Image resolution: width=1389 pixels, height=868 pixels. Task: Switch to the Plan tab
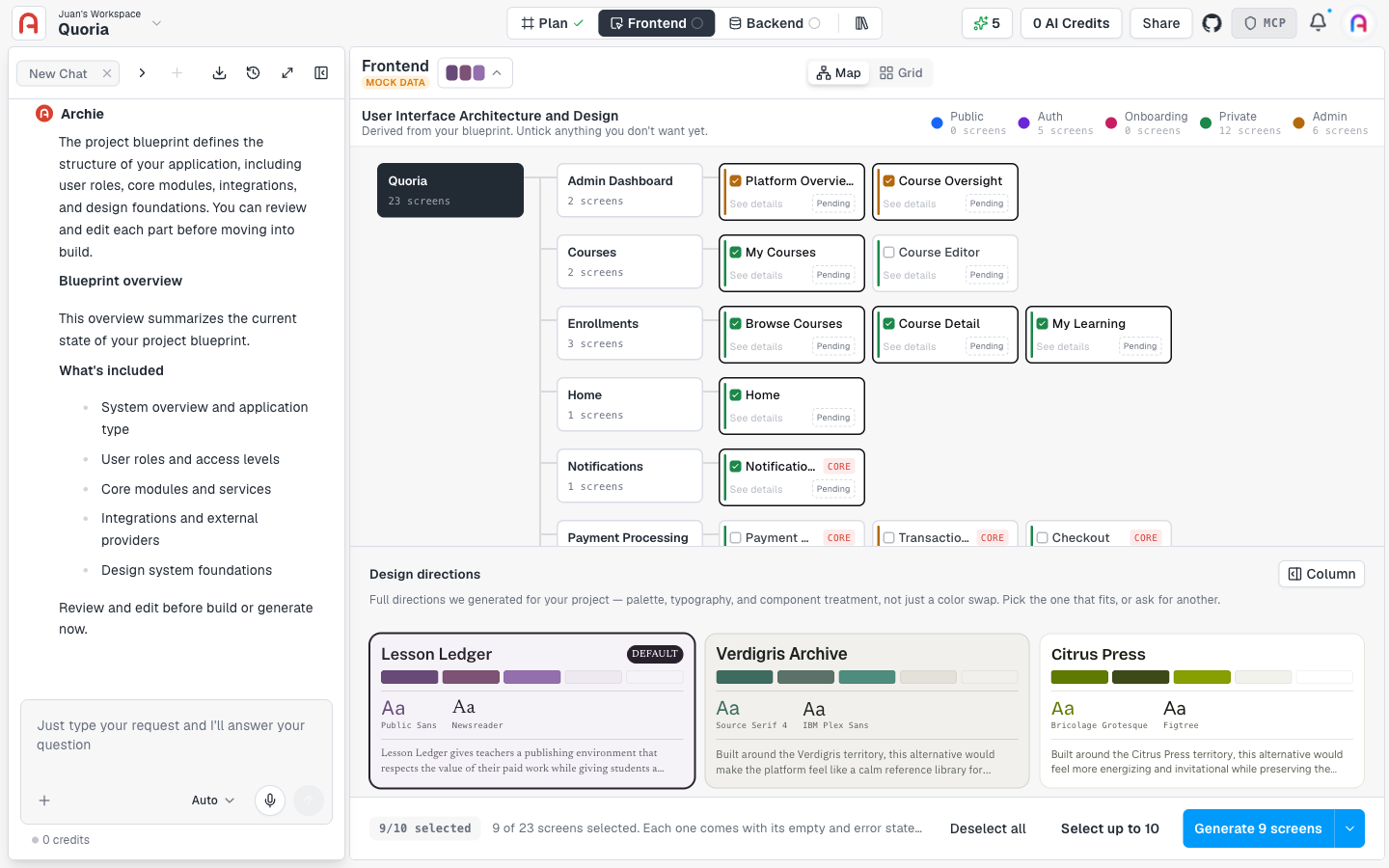553,23
